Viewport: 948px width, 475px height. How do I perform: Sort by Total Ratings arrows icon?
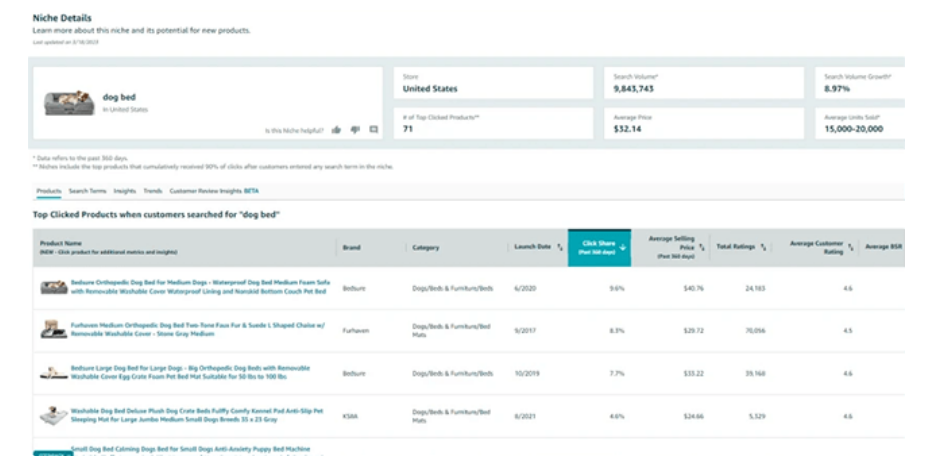[x=764, y=247]
